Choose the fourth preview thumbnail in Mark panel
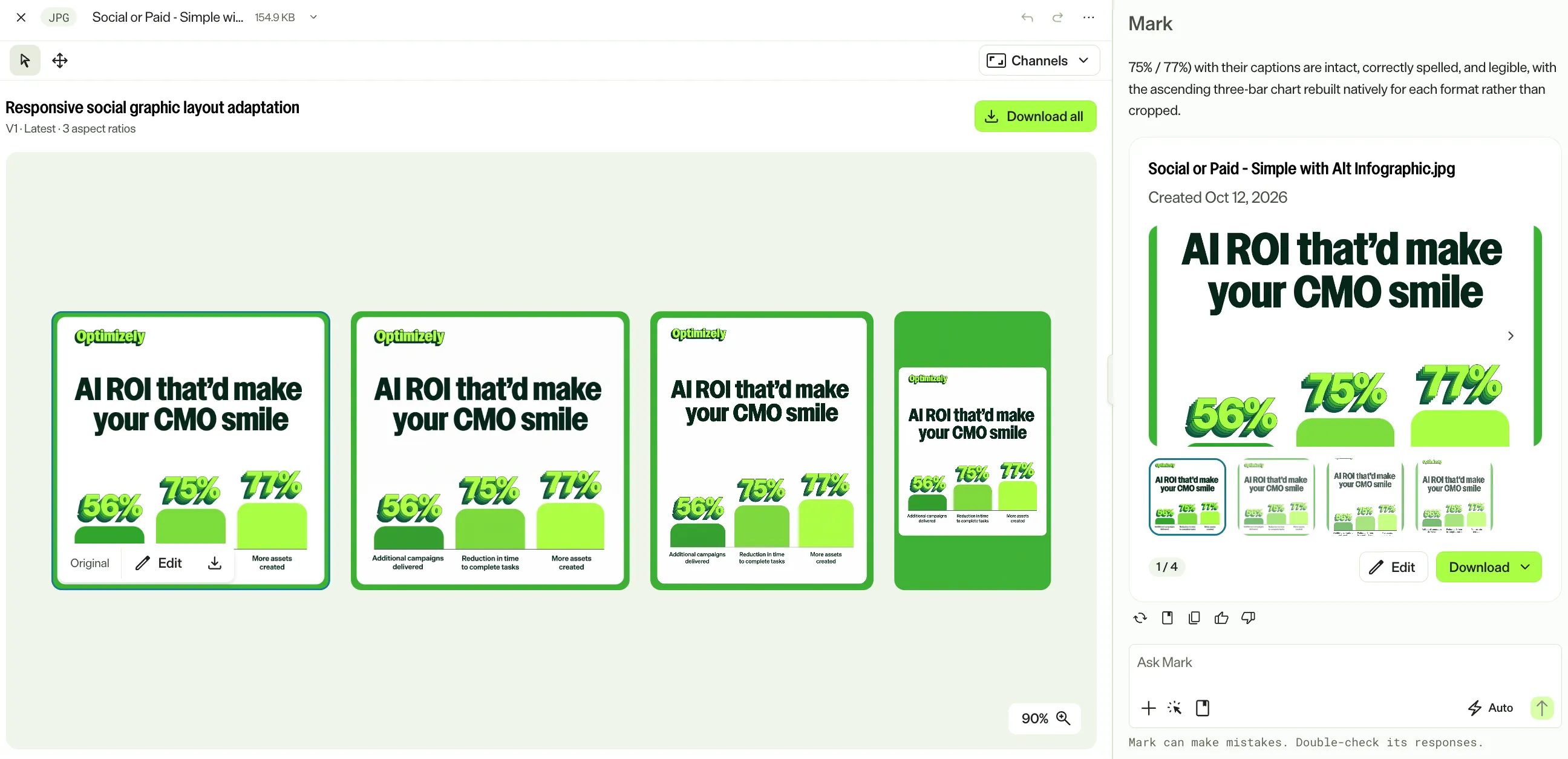This screenshot has height=759, width=1568. click(x=1454, y=496)
